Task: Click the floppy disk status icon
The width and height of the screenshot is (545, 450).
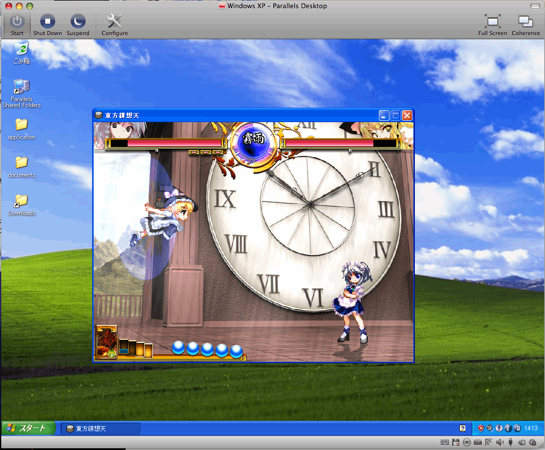Action: pyautogui.click(x=456, y=442)
